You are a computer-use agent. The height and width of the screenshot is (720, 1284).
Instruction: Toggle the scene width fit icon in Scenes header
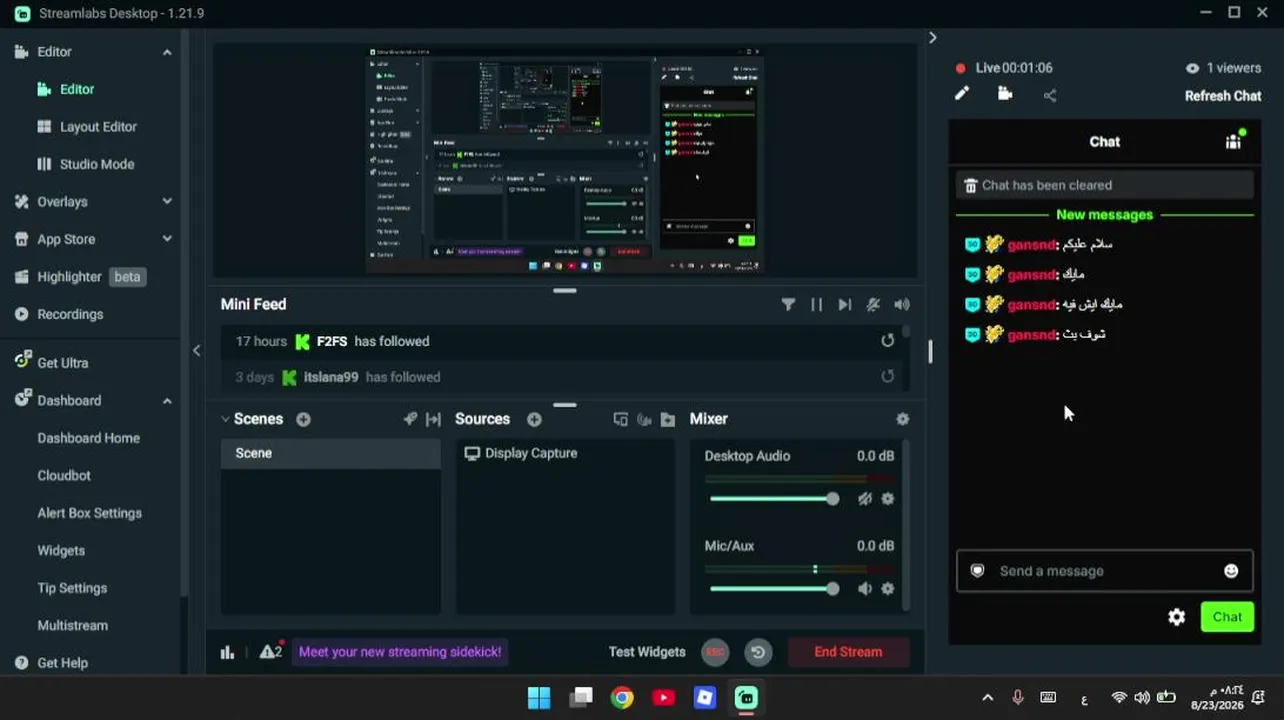[x=433, y=420]
